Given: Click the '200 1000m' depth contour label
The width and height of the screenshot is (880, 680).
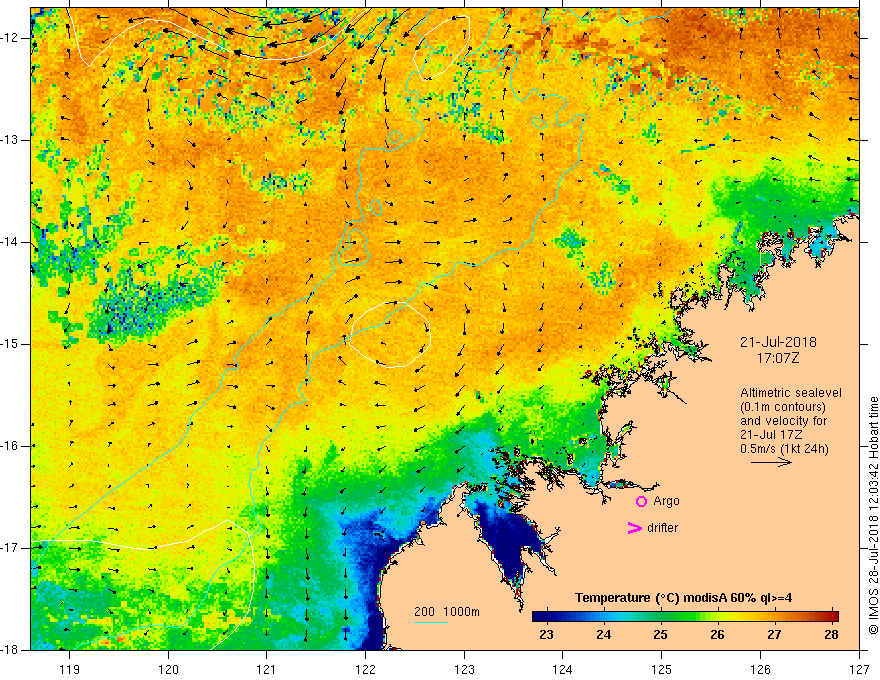Looking at the screenshot, I should [447, 612].
